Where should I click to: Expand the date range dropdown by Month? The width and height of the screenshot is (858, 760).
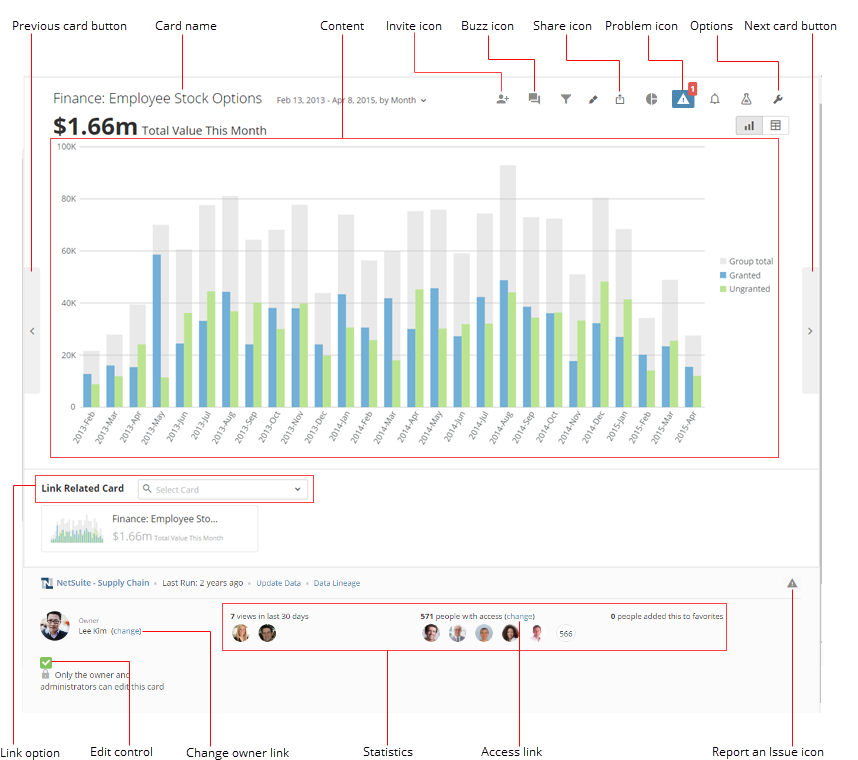pos(352,101)
